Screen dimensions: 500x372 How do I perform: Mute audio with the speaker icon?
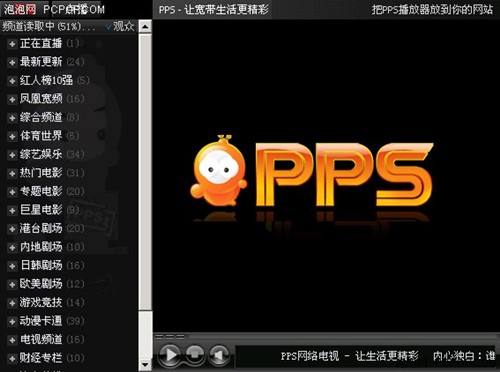(219, 355)
